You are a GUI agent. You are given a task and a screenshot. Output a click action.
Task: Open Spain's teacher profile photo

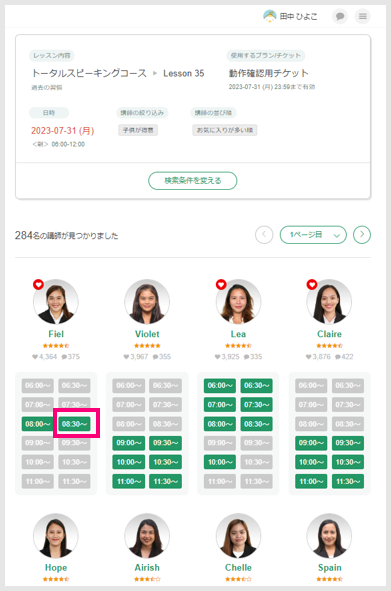329,536
